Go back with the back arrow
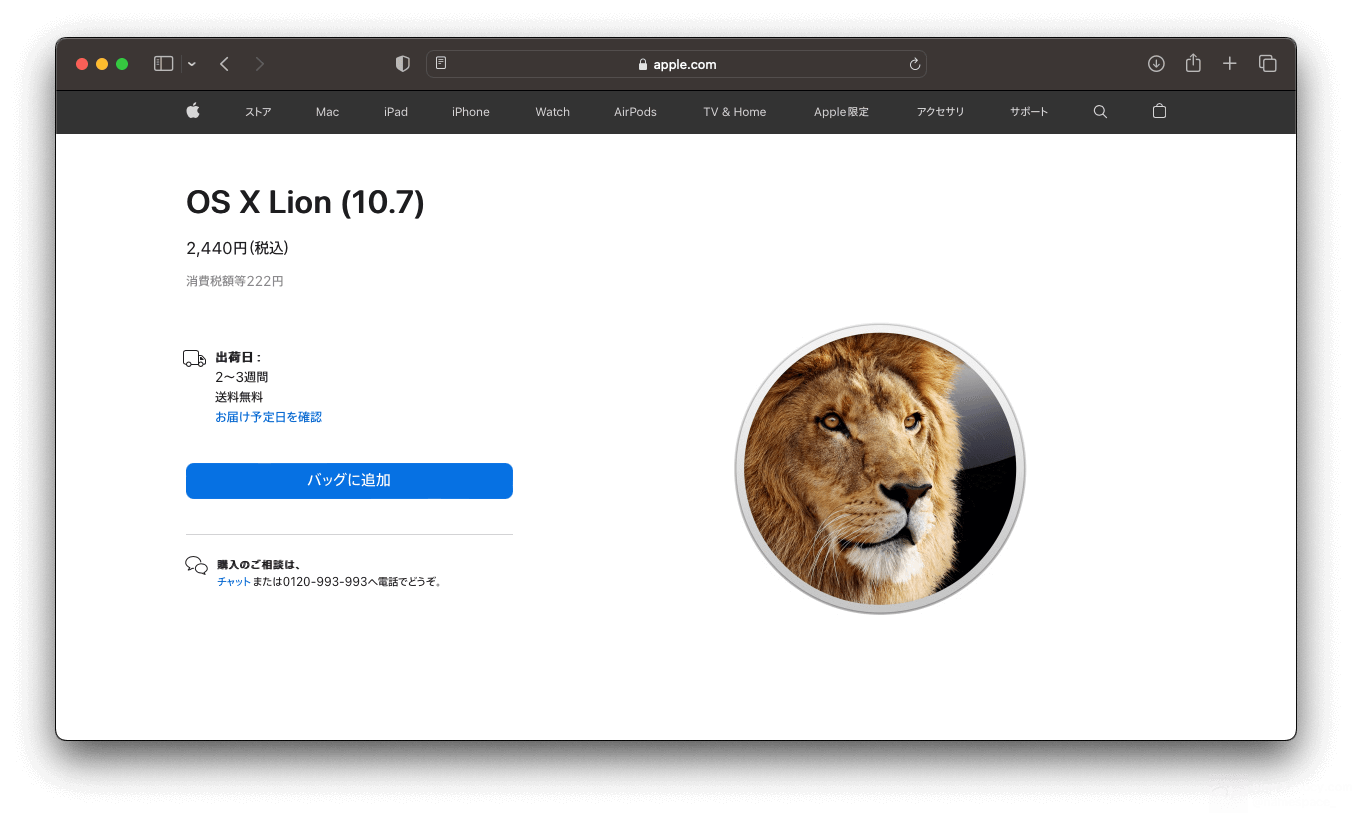 tap(224, 64)
